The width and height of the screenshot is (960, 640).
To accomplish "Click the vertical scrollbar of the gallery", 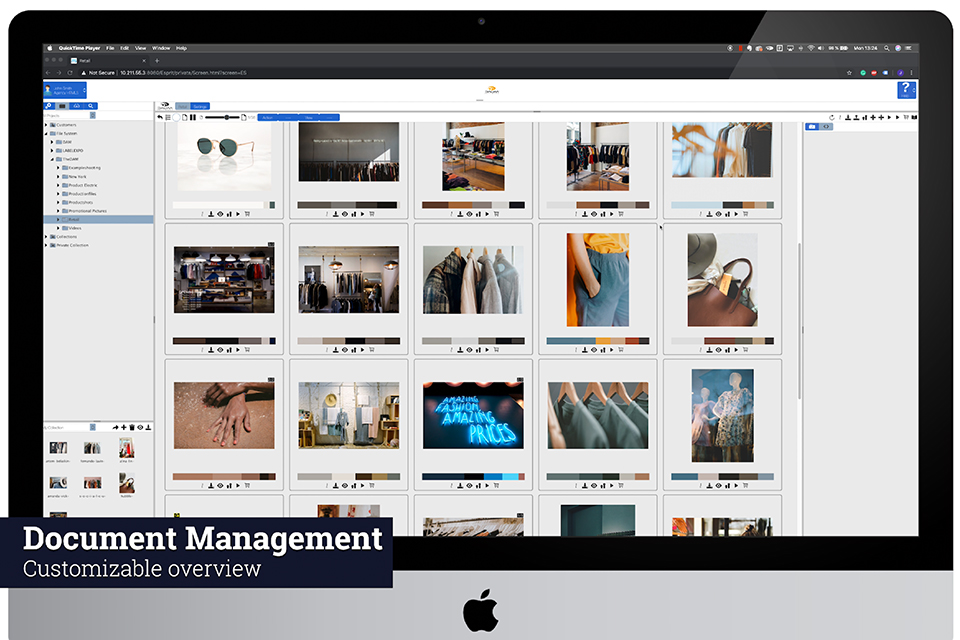I will click(800, 322).
